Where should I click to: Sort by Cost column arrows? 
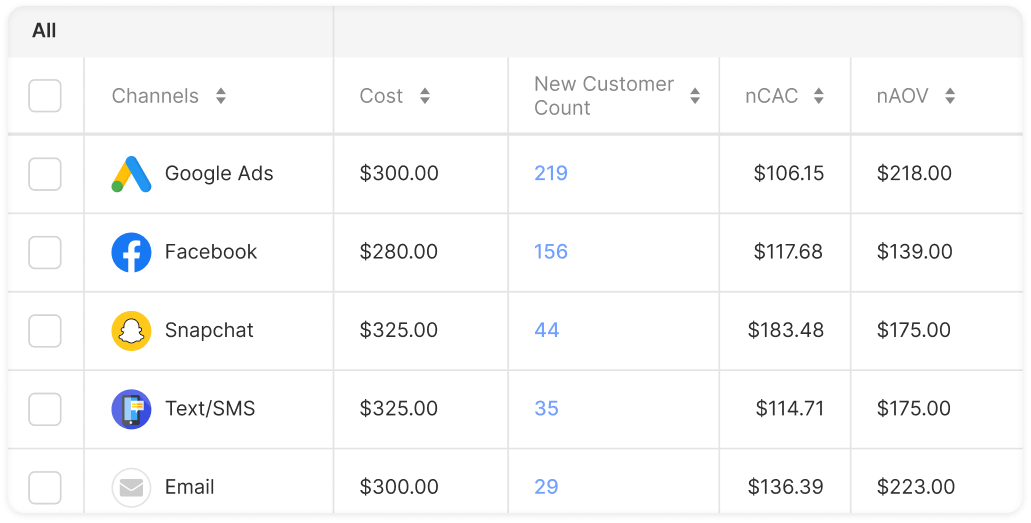tap(425, 96)
